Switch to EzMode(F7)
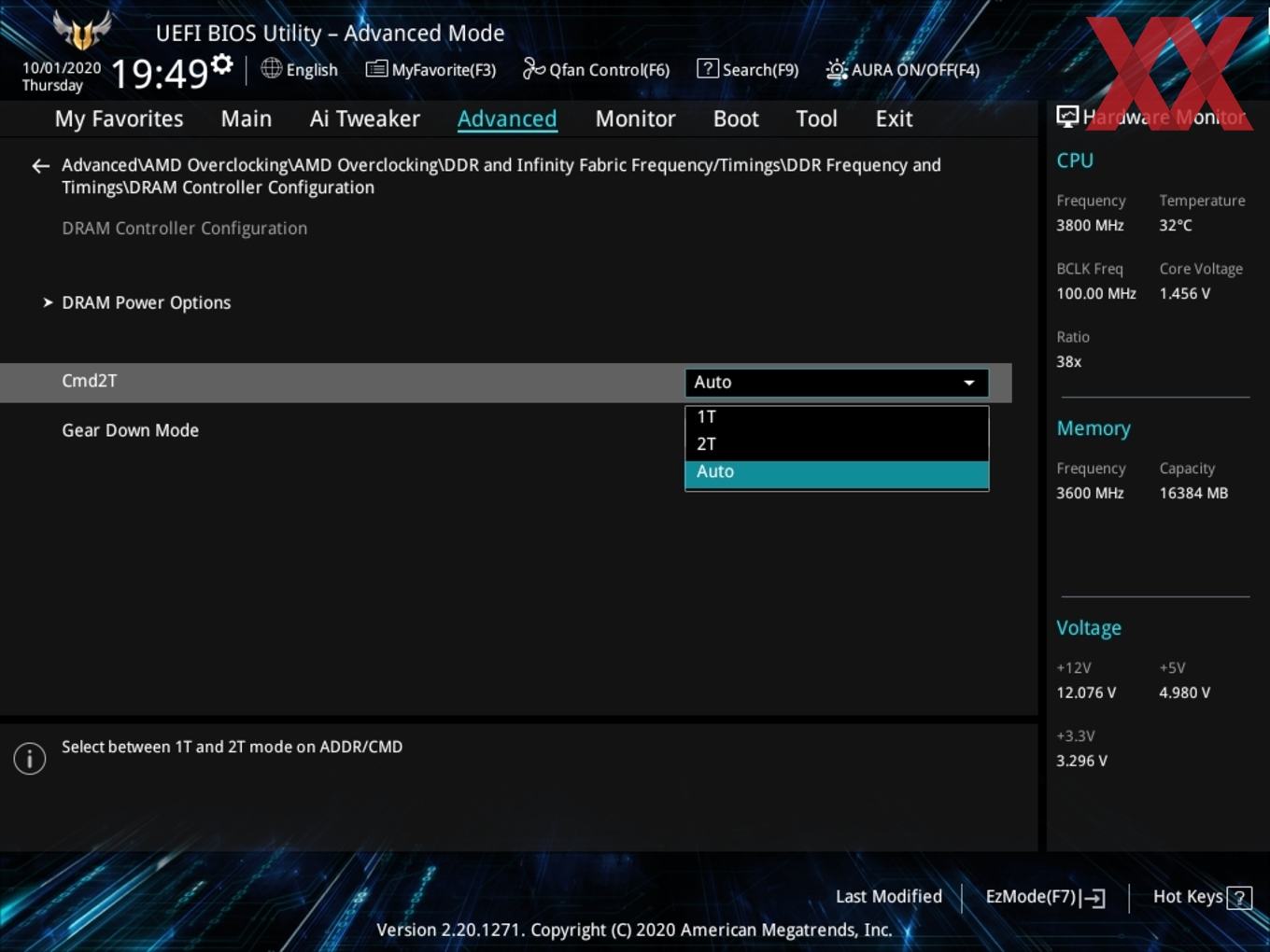The image size is (1270, 952). pos(1045,897)
